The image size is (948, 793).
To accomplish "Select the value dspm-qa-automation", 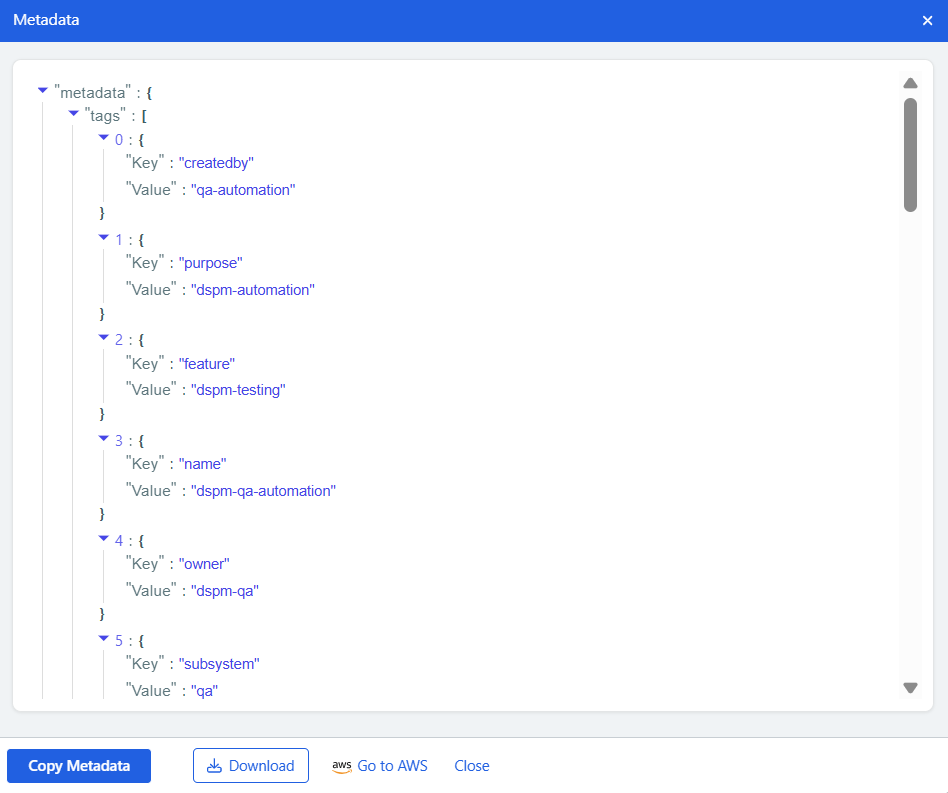I will [263, 490].
